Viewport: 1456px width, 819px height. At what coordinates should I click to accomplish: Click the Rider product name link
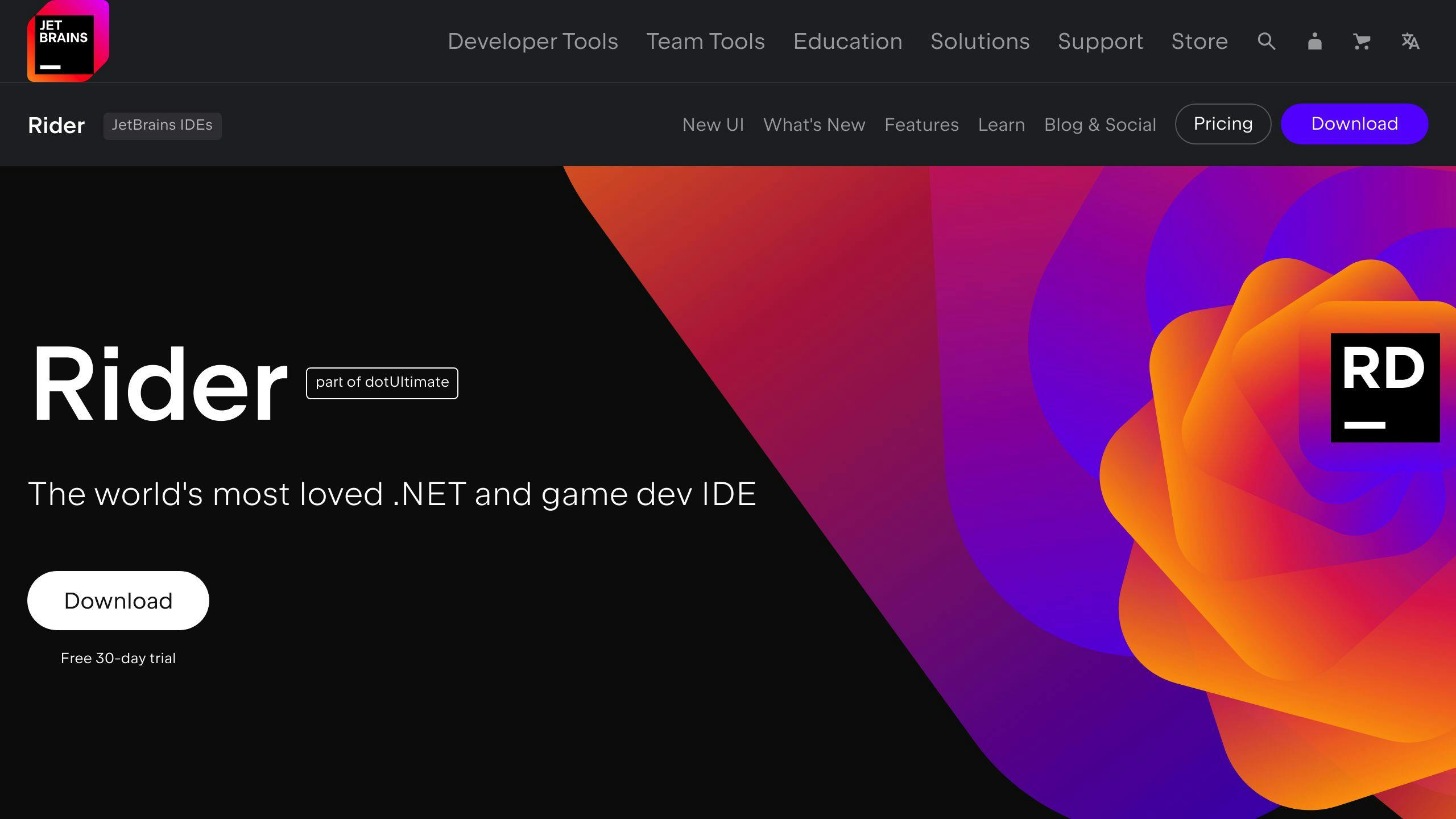(x=56, y=124)
